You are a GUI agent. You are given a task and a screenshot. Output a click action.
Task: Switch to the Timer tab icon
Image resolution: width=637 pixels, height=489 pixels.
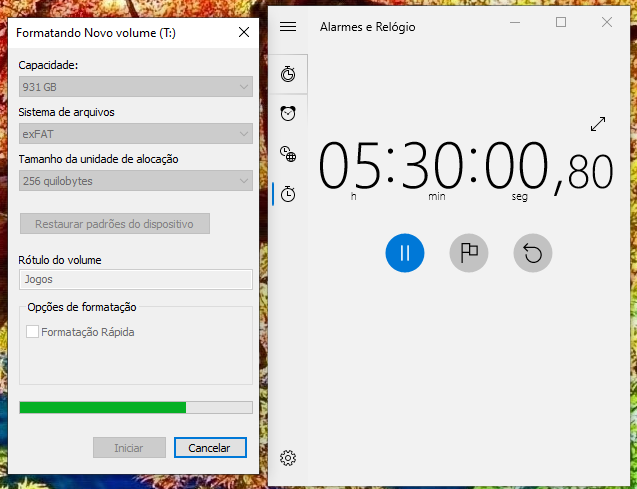click(288, 74)
